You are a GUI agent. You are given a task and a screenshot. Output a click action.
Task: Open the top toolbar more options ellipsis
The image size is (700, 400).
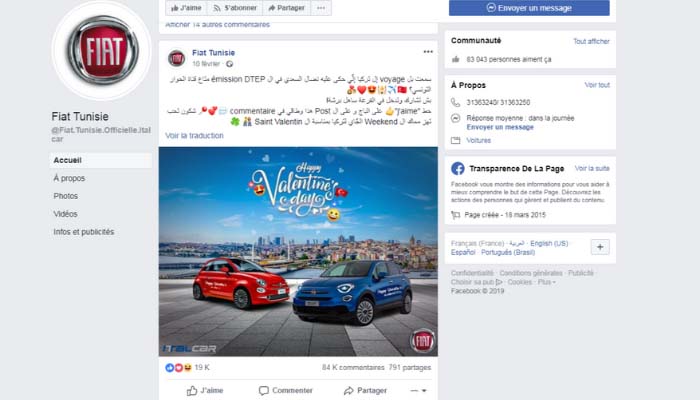point(321,8)
